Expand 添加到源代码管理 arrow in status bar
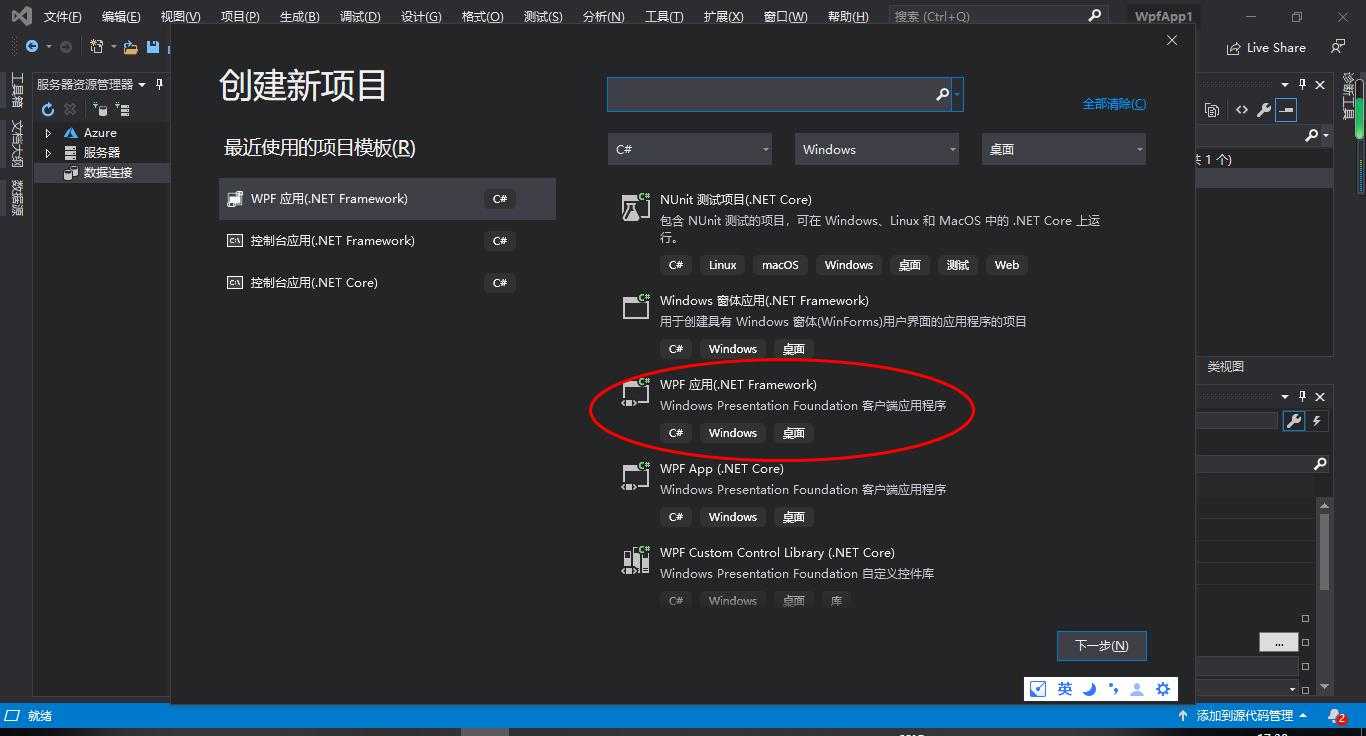This screenshot has height=736, width=1366. 1303,716
